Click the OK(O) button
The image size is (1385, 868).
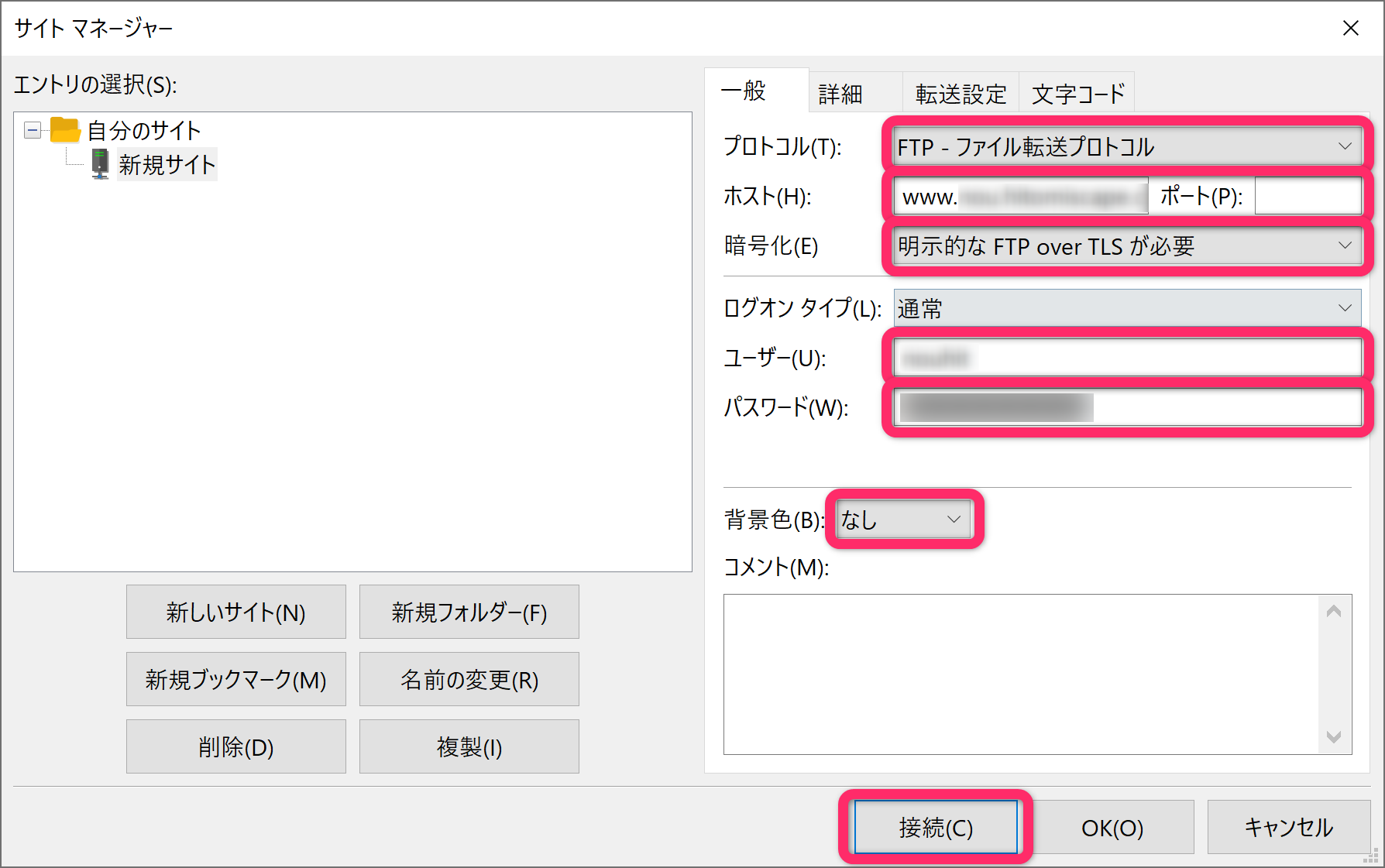tap(1113, 826)
